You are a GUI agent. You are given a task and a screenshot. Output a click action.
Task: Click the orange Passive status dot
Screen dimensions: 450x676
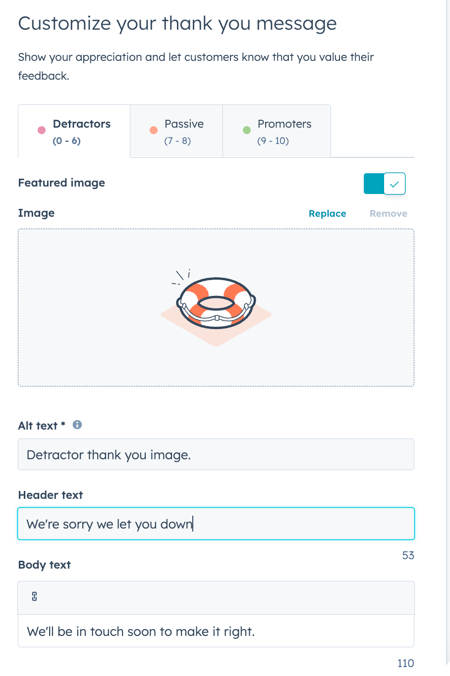pyautogui.click(x=153, y=130)
